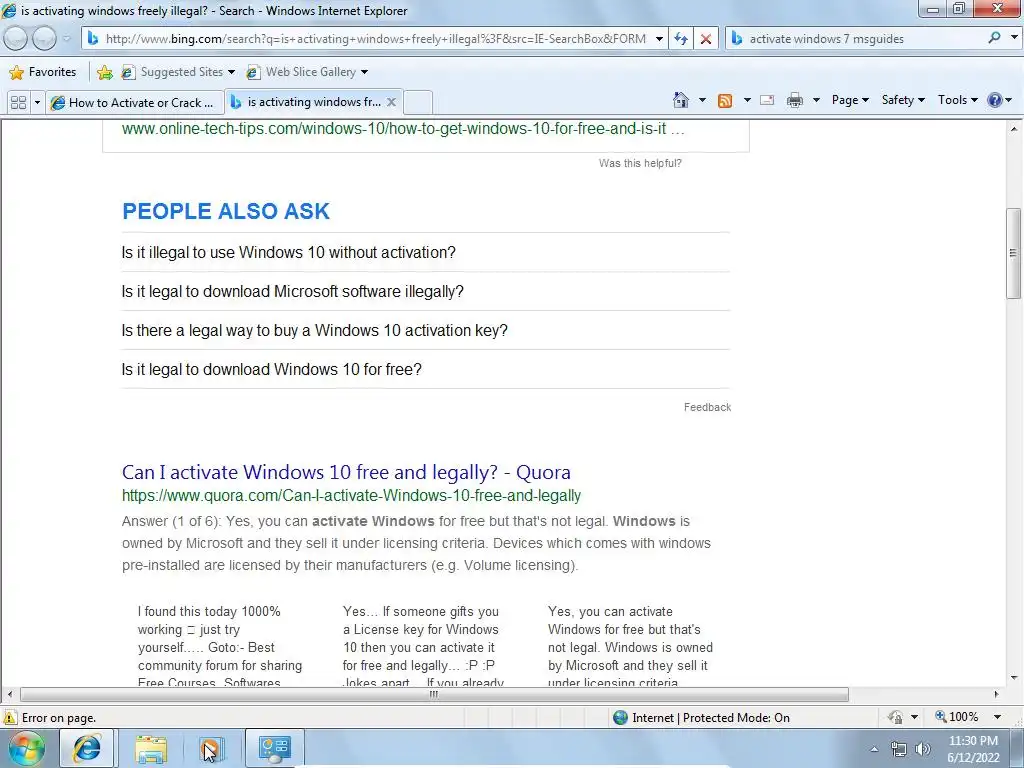Viewport: 1024px width, 768px height.
Task: Go back with the browser Back button
Action: click(16, 39)
